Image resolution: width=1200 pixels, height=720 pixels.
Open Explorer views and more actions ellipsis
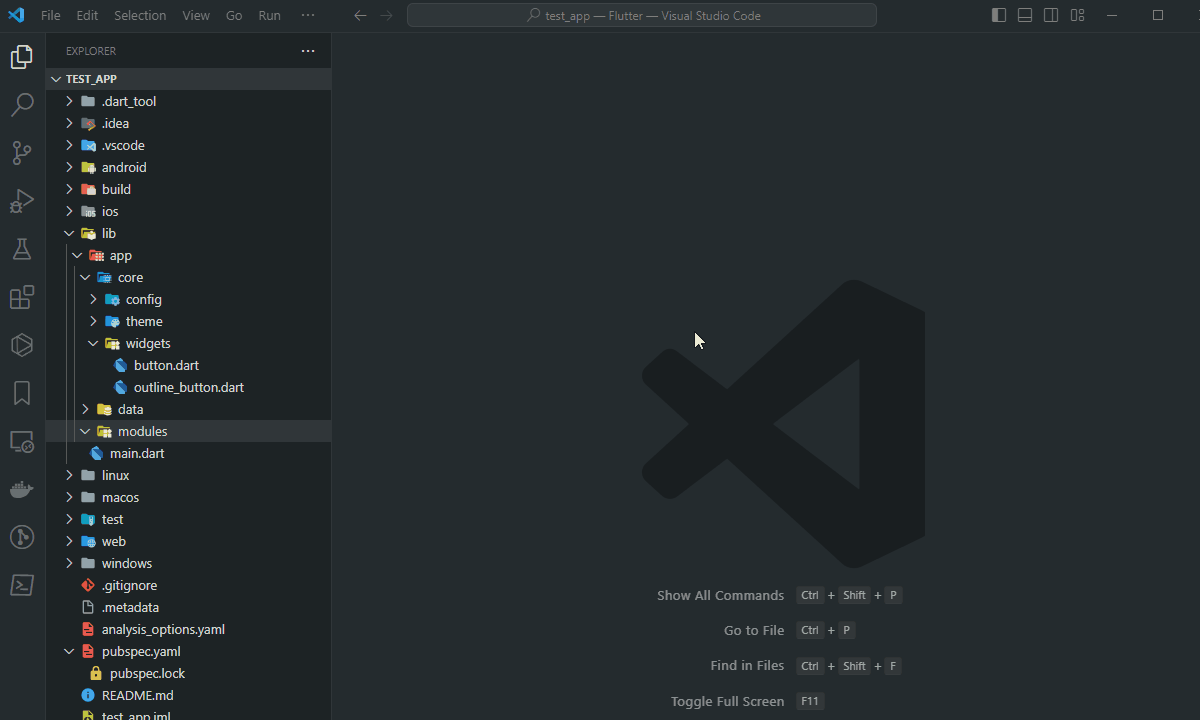click(308, 51)
